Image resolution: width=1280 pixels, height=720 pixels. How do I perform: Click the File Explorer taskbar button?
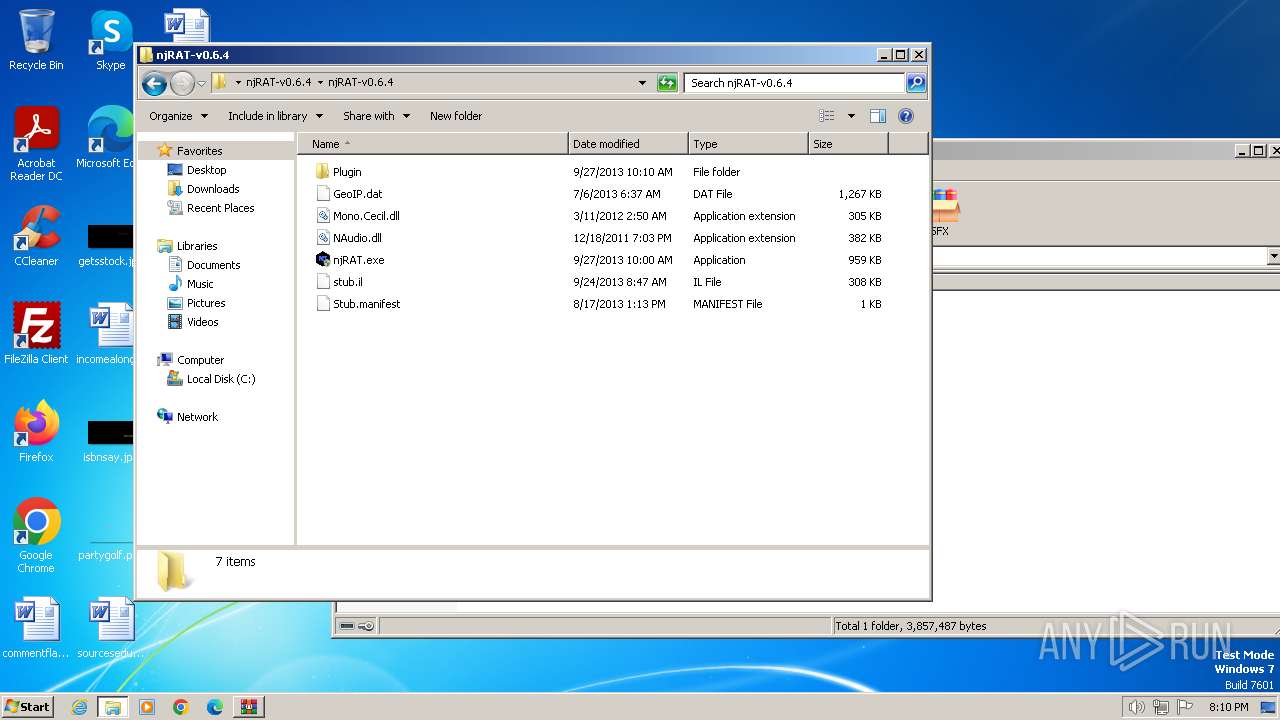click(x=113, y=707)
